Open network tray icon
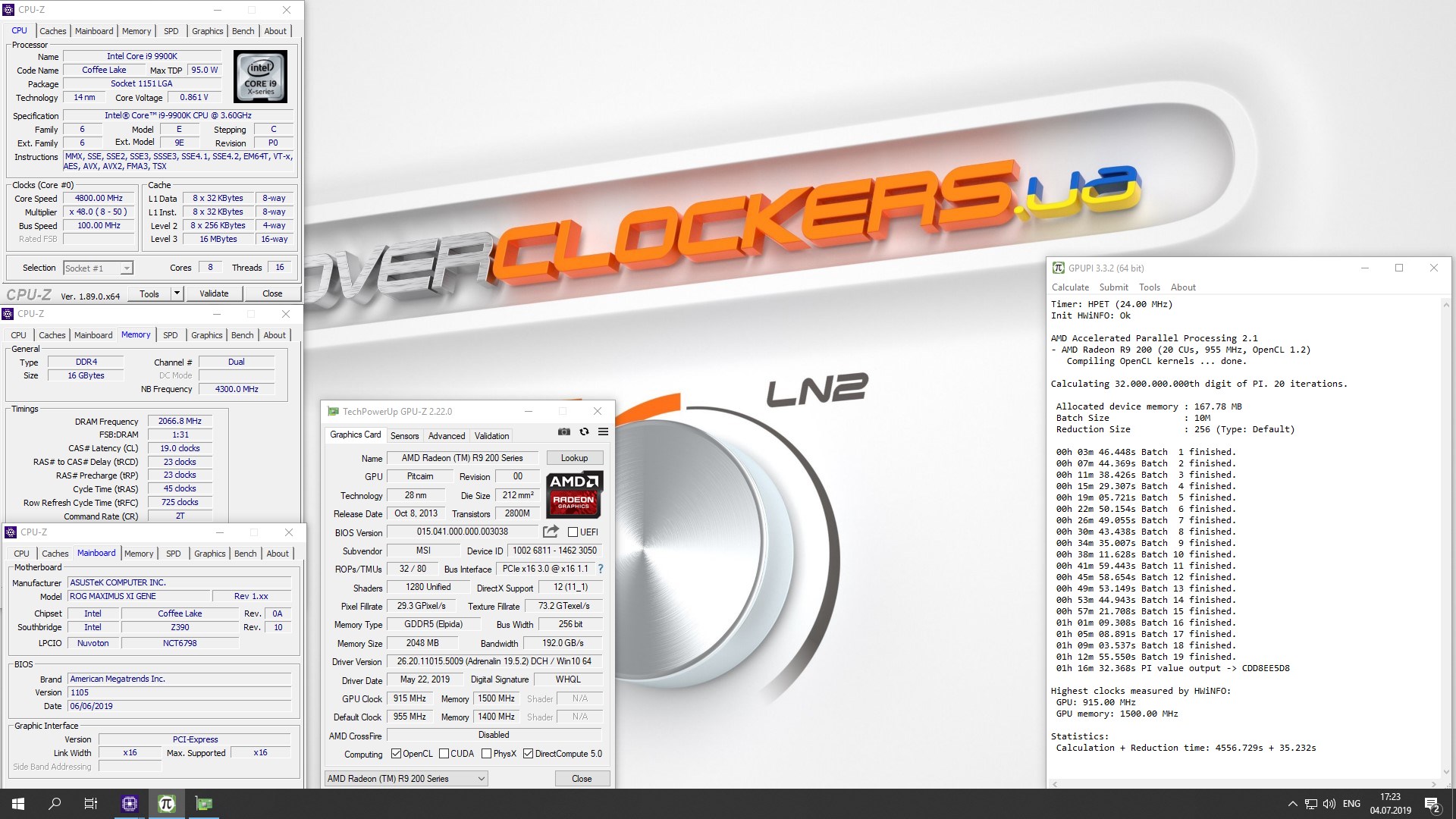The image size is (1456, 819). pos(1311,804)
